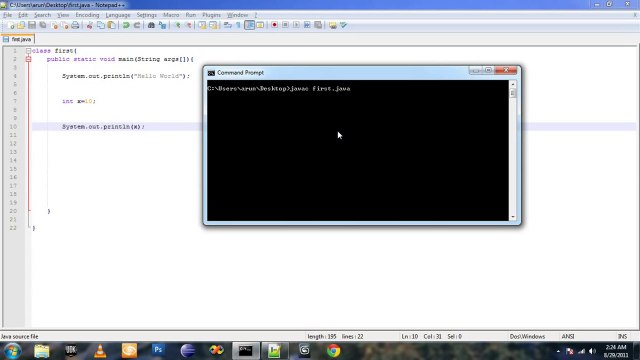
Task: Open the Run menu
Action: [x=191, y=15]
